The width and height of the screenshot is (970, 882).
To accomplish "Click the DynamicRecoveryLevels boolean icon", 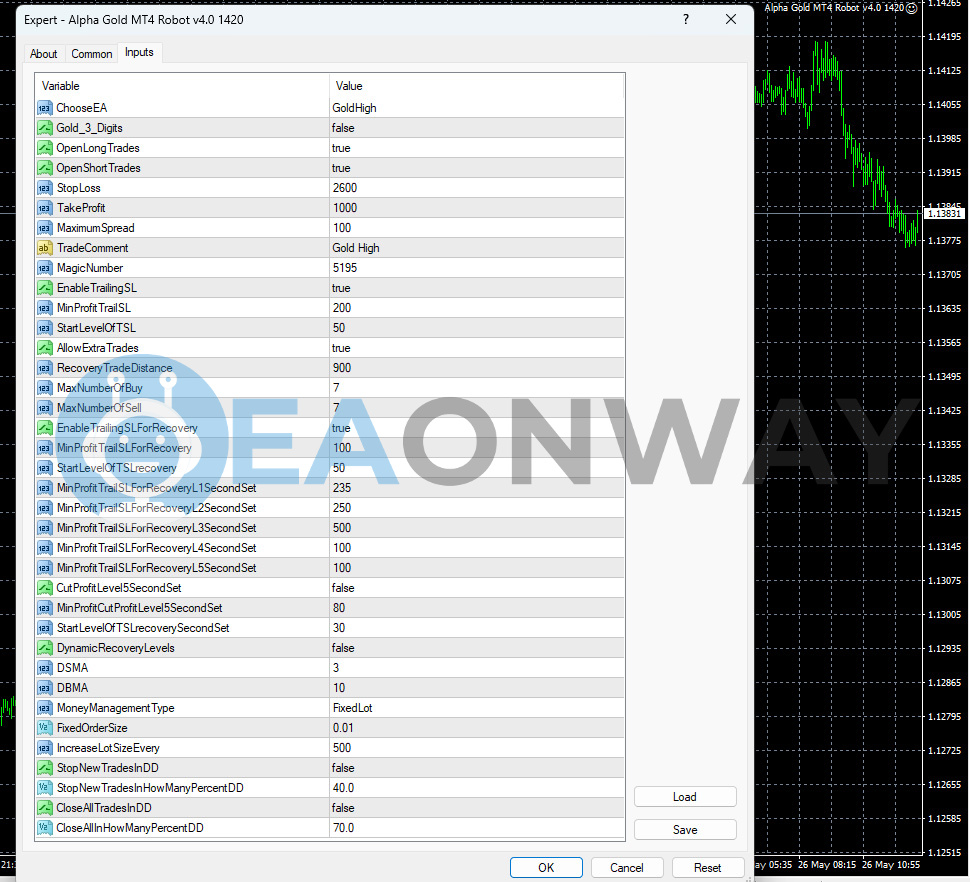I will (x=45, y=648).
